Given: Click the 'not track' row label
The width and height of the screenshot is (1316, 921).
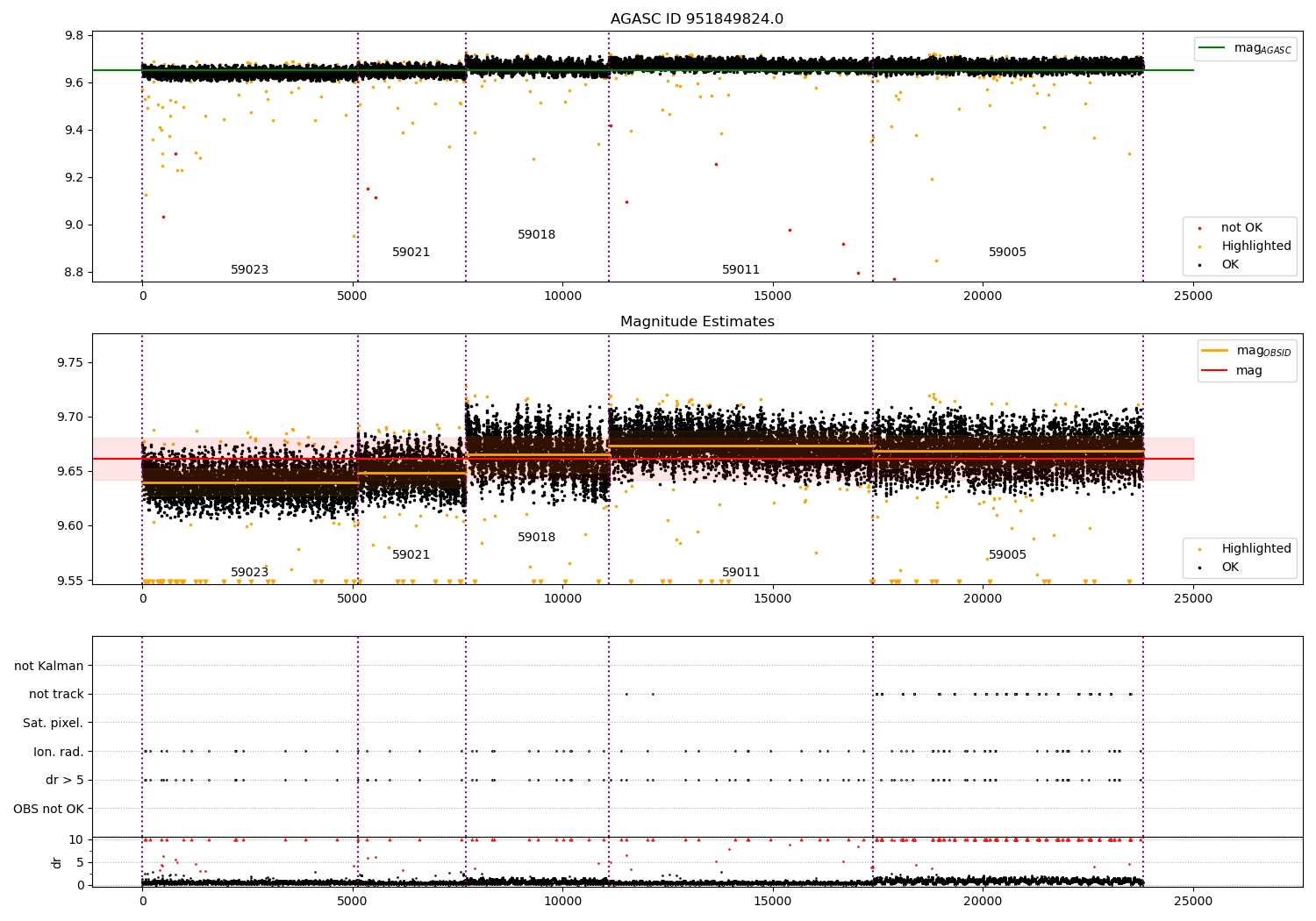Looking at the screenshot, I should coord(56,695).
